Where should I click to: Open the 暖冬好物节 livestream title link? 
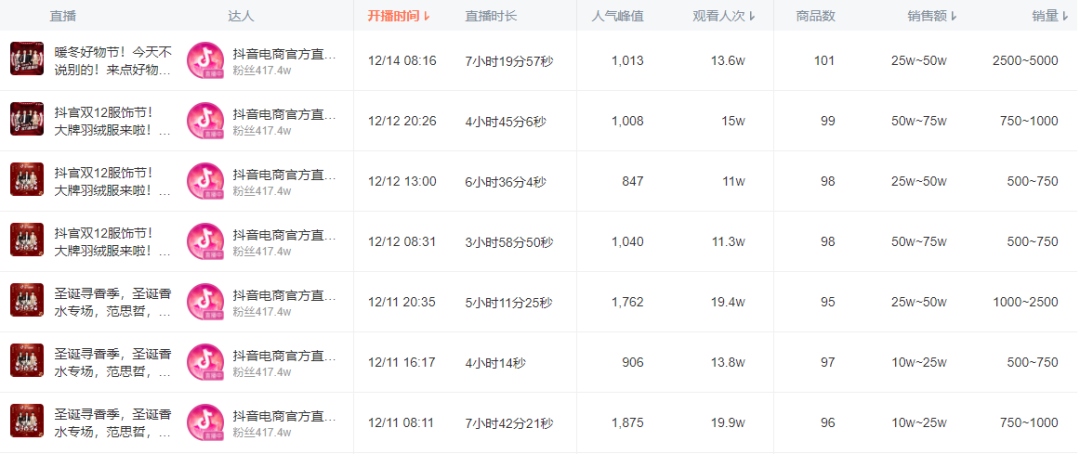(x=113, y=60)
